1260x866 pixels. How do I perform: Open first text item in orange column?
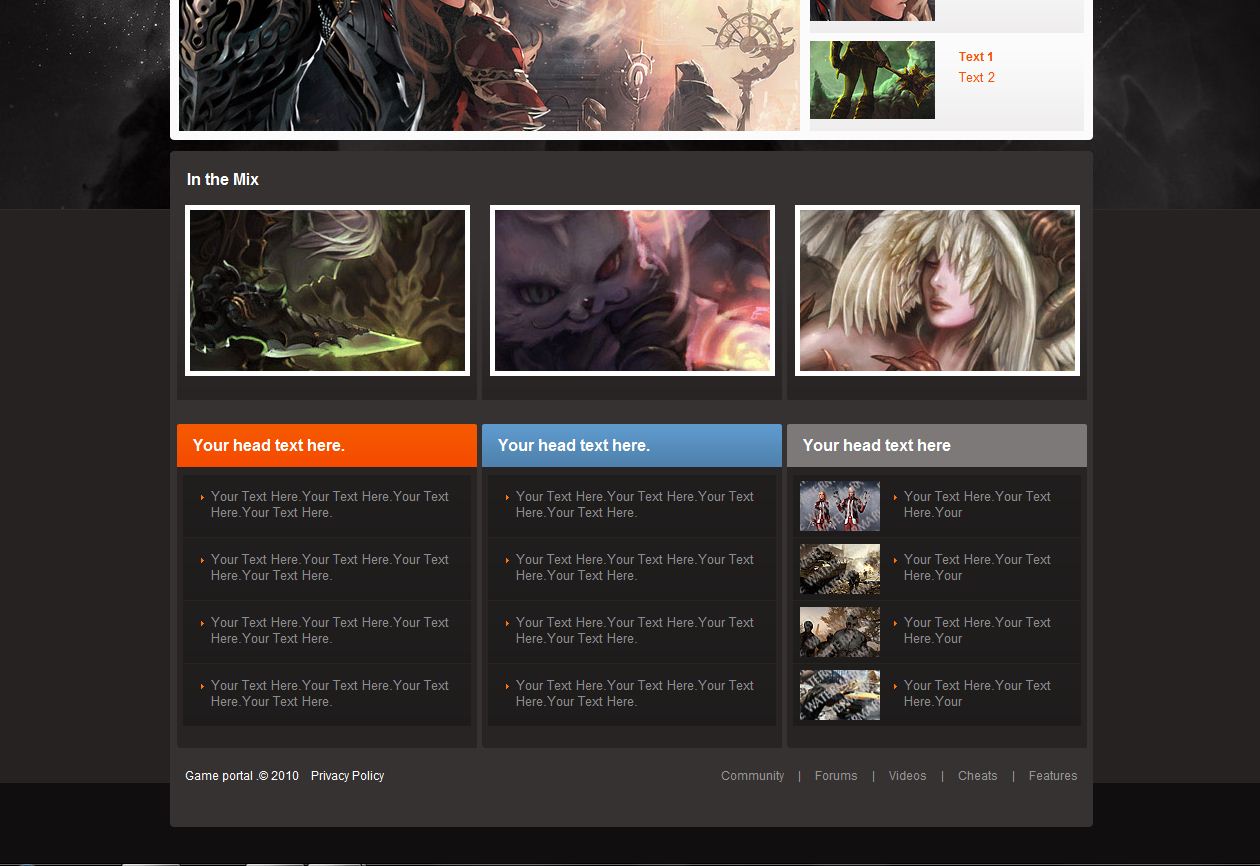pos(329,504)
